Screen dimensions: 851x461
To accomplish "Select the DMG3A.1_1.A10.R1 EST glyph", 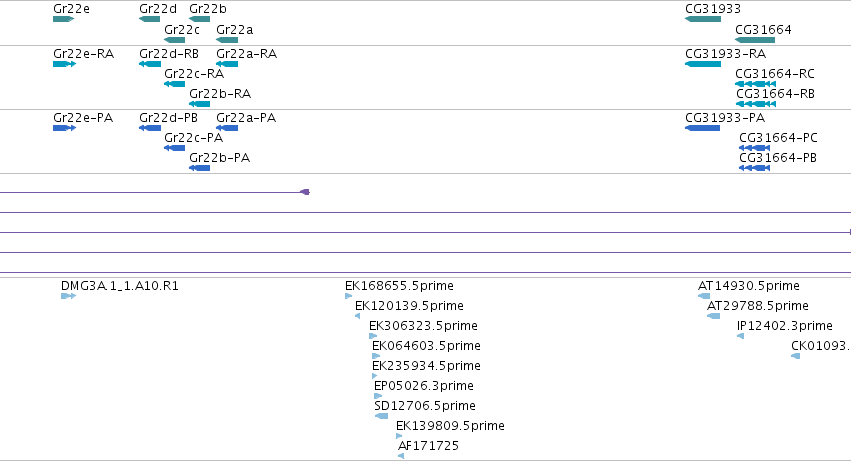I will pyautogui.click(x=68, y=296).
